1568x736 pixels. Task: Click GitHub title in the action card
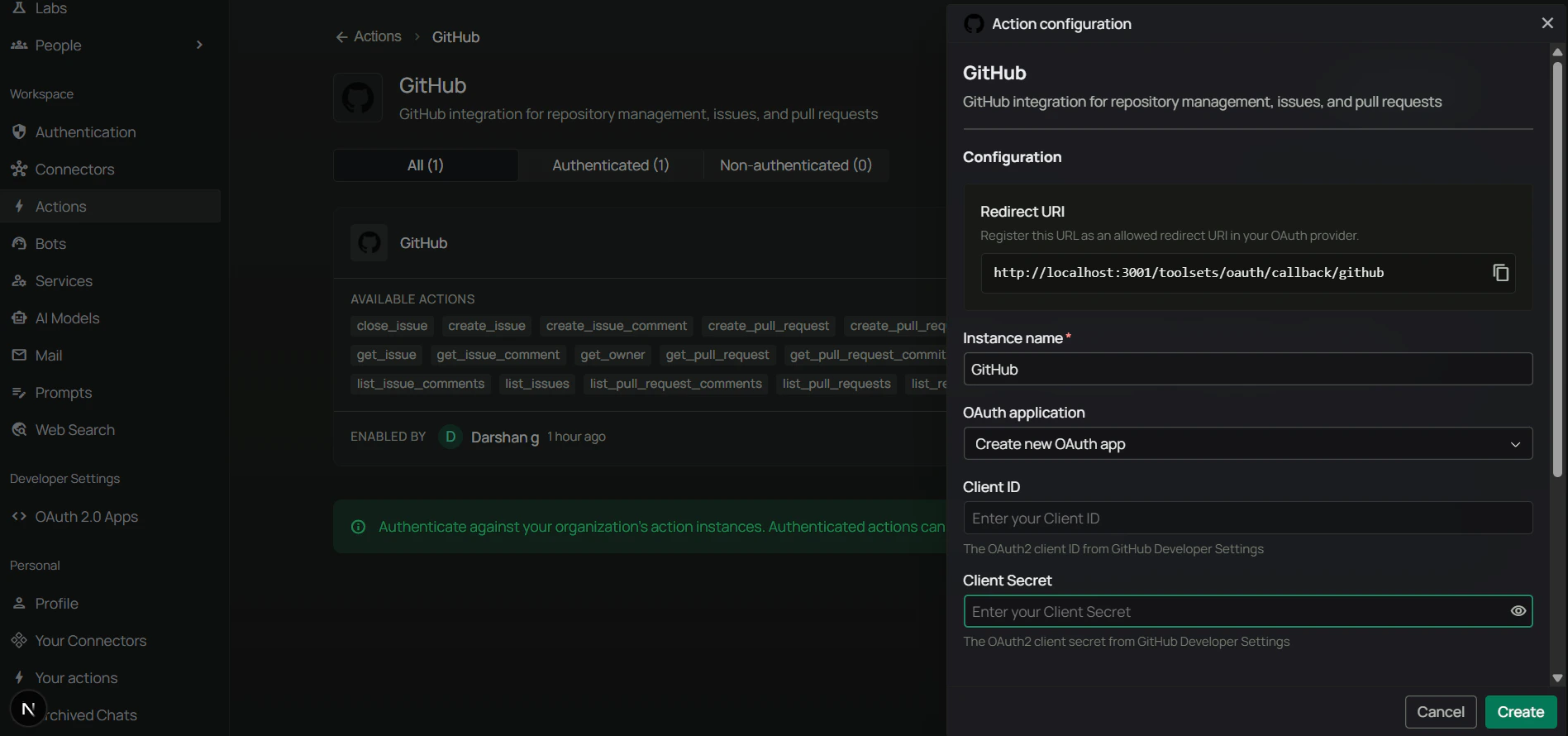pyautogui.click(x=423, y=243)
